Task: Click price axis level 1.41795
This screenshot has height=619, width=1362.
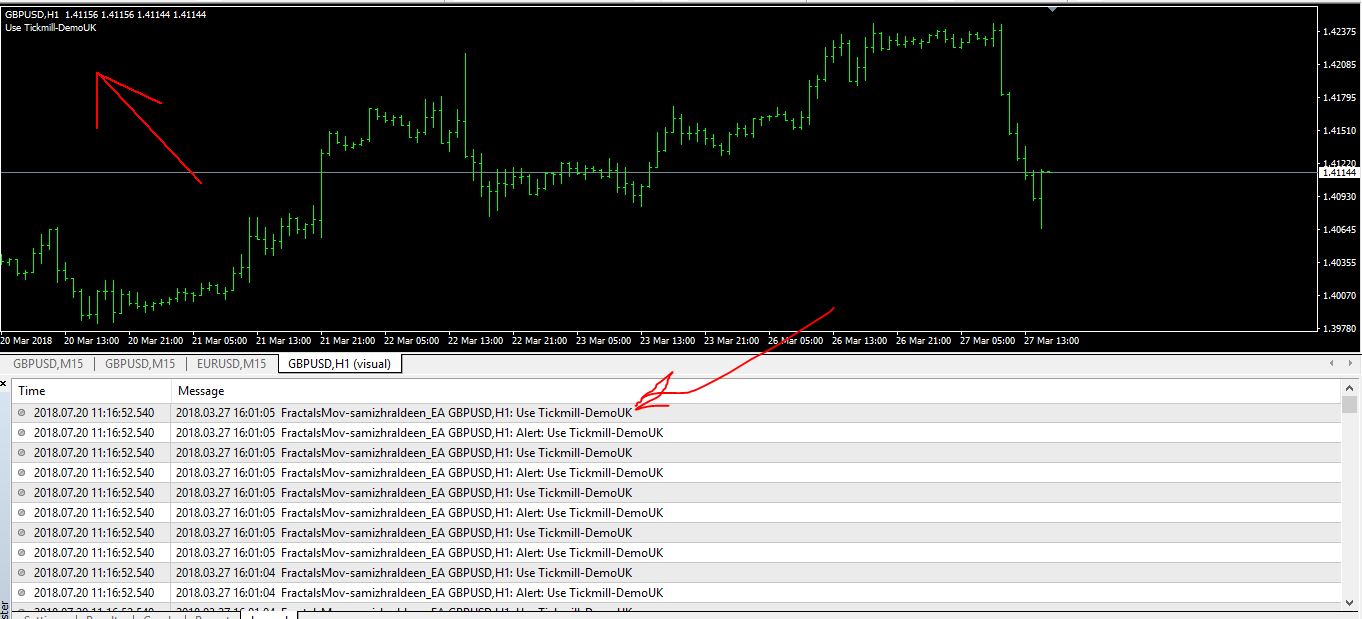Action: 1338,98
